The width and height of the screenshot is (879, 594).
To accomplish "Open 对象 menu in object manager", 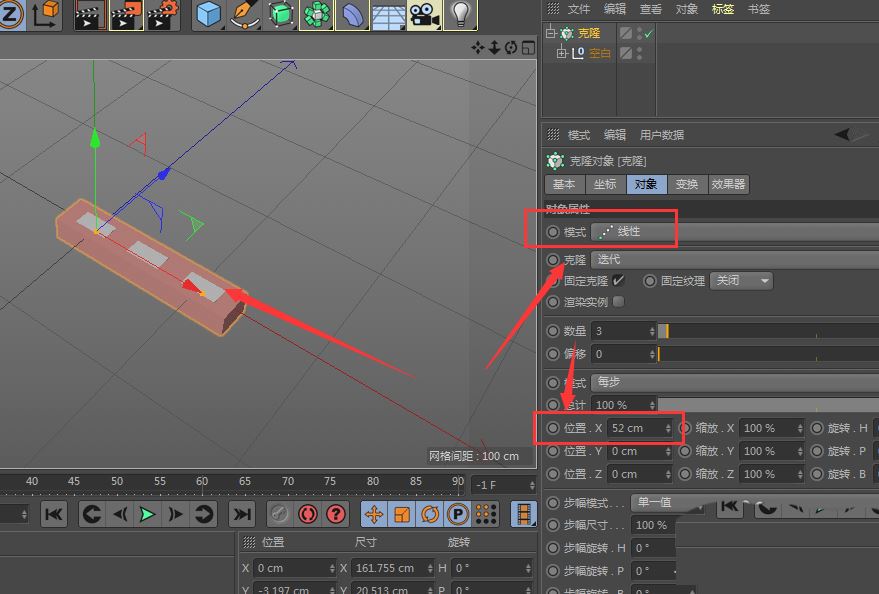I will [x=686, y=9].
